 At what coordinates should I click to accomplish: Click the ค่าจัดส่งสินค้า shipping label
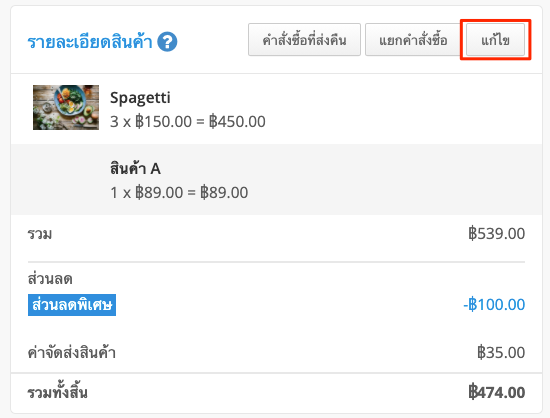point(72,352)
